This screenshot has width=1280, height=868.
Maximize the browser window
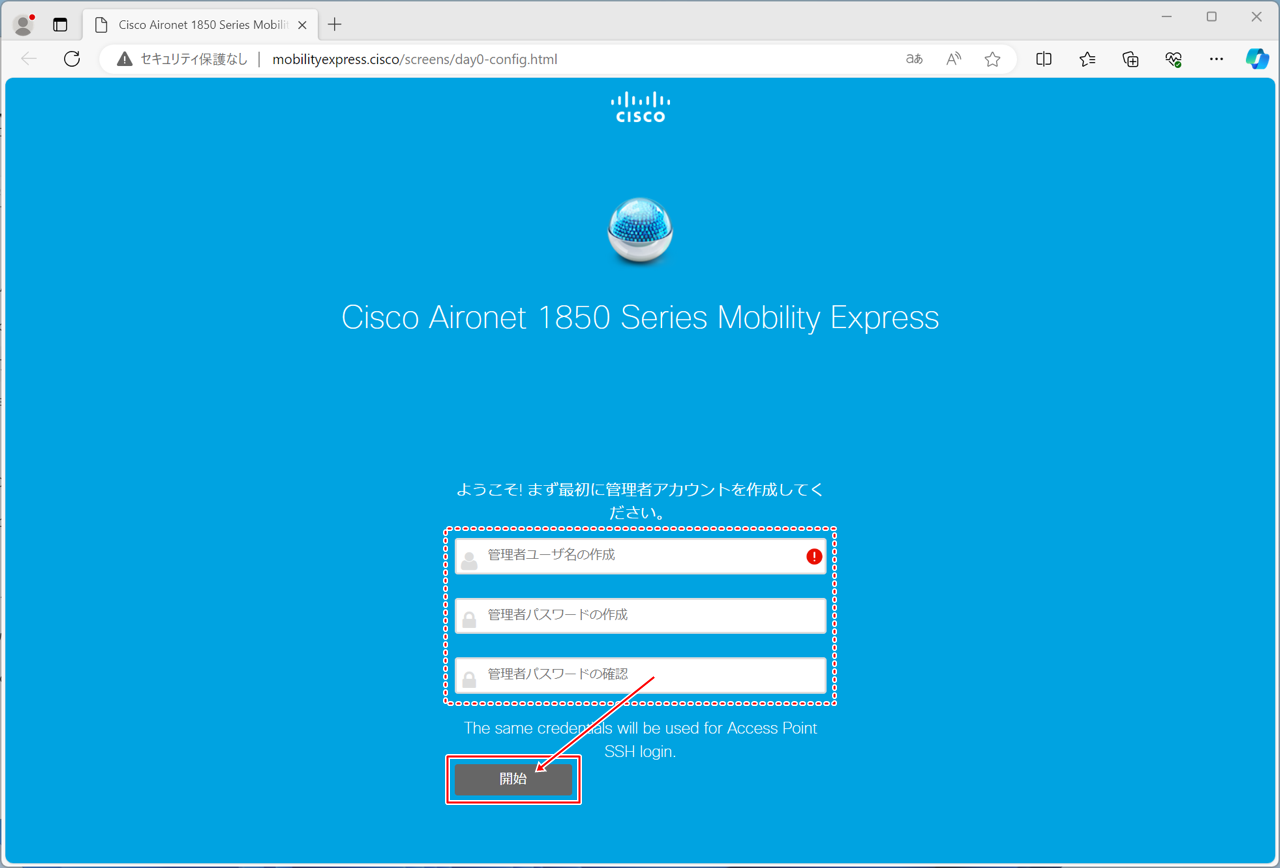pos(1212,17)
